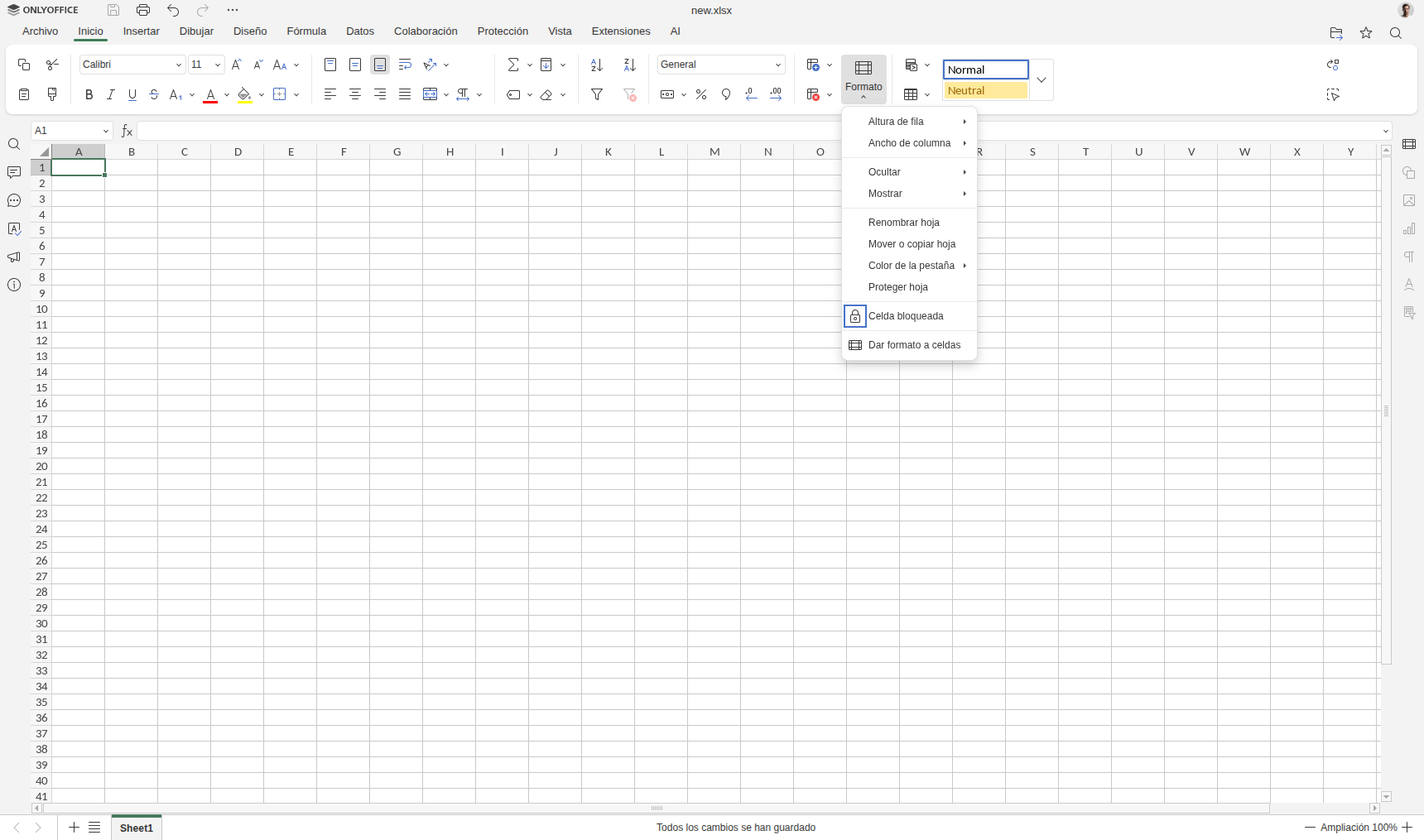
Task: Toggle the Celda bloqueada option
Action: 908,316
